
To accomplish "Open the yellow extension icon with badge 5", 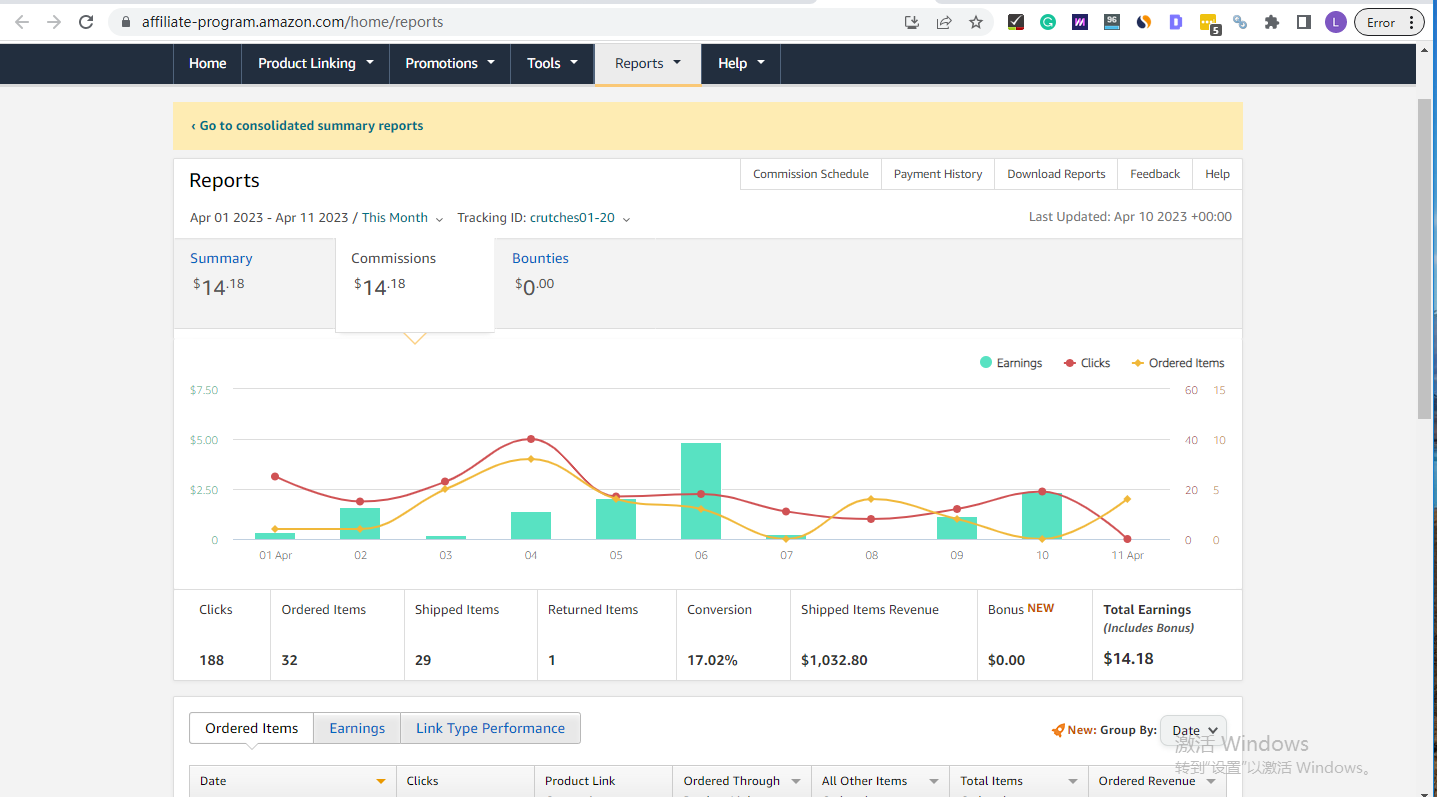I will [x=1209, y=24].
